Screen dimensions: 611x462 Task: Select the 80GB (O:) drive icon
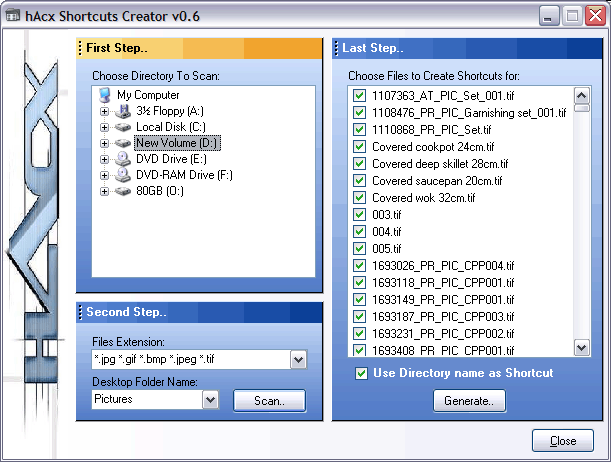pyautogui.click(x=123, y=191)
